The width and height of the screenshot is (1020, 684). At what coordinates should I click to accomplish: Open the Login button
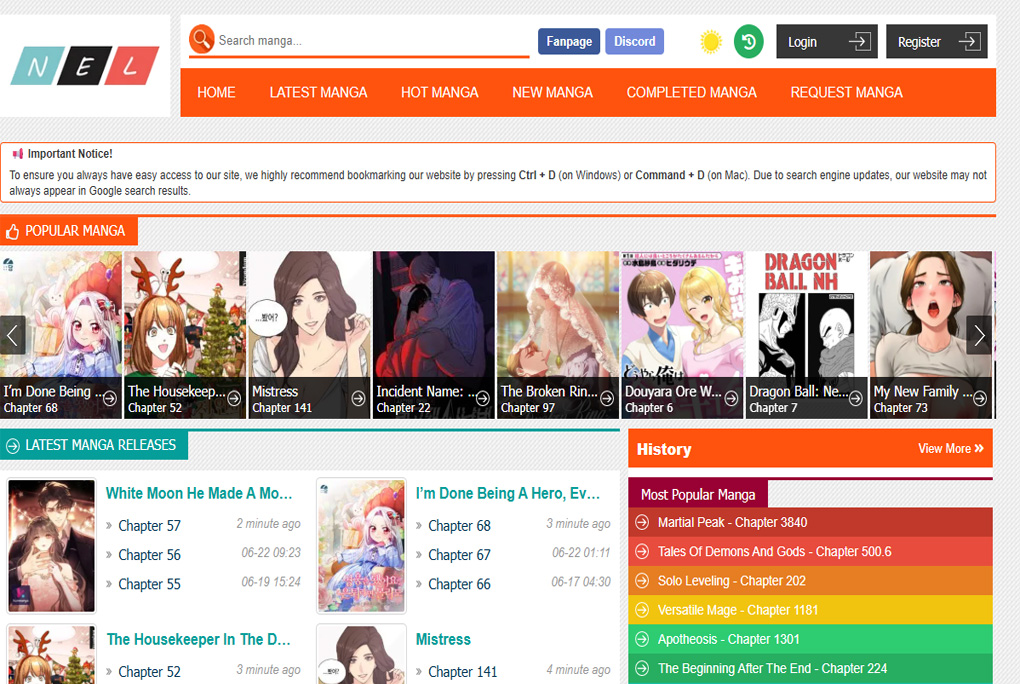(x=826, y=42)
